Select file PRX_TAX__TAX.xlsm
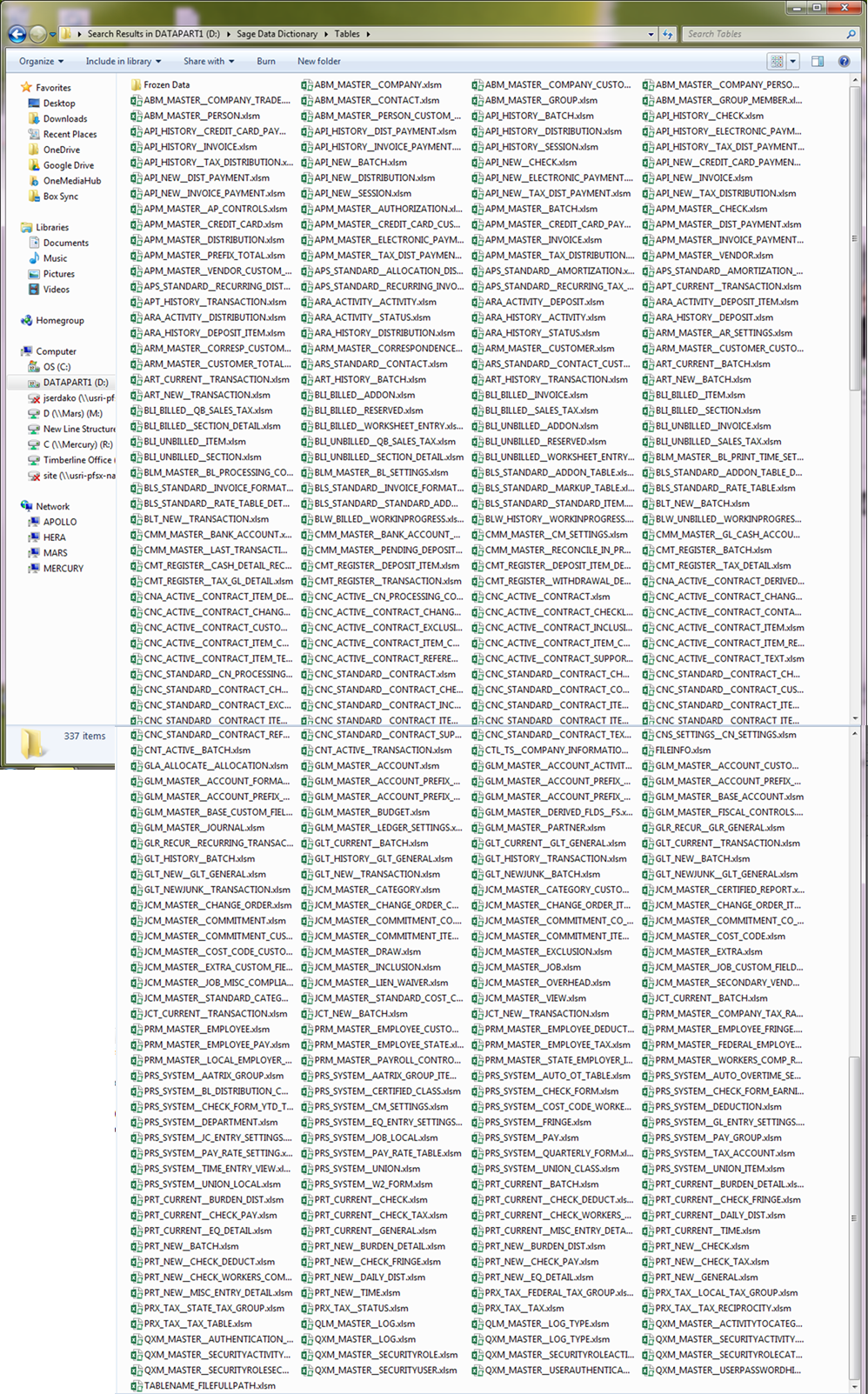868x1394 pixels. 518,1308
